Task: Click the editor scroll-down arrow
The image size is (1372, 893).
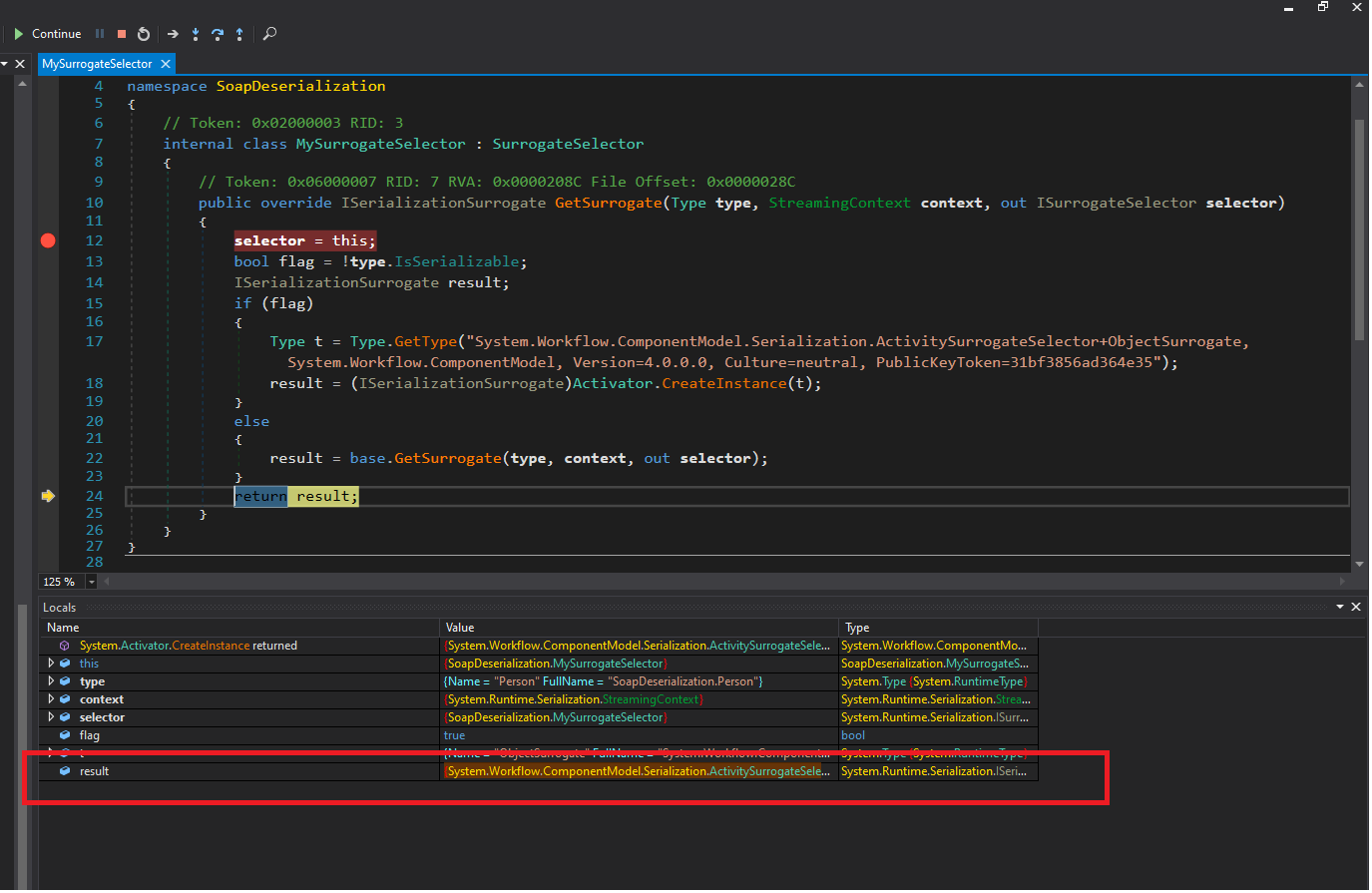Action: point(1359,564)
